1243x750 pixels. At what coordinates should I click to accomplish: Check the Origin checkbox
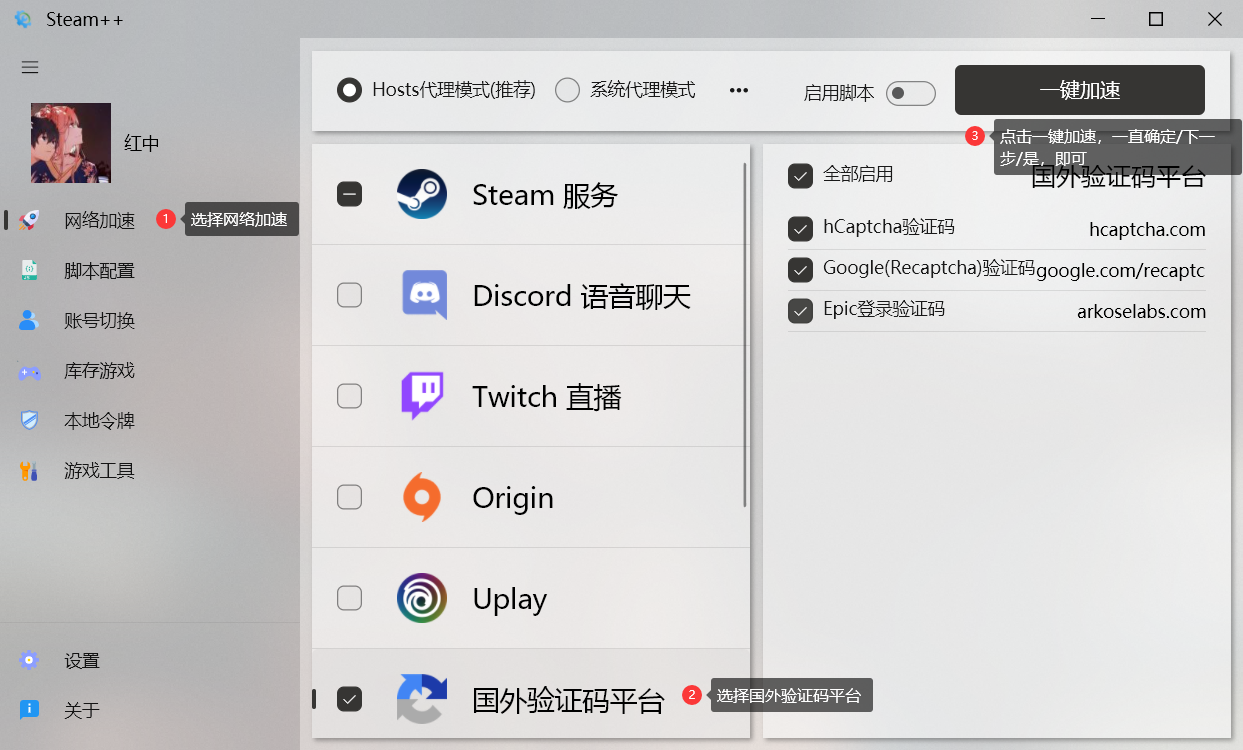349,497
